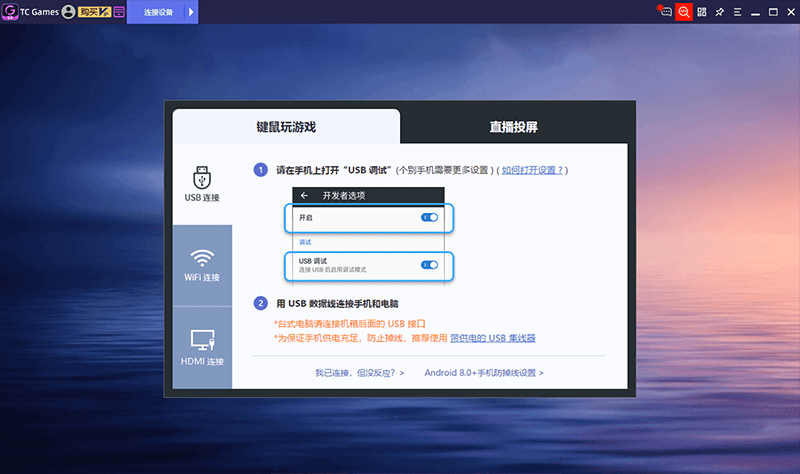Click the red diagnostic magnifier icon
This screenshot has height=474, width=800.
(x=684, y=12)
